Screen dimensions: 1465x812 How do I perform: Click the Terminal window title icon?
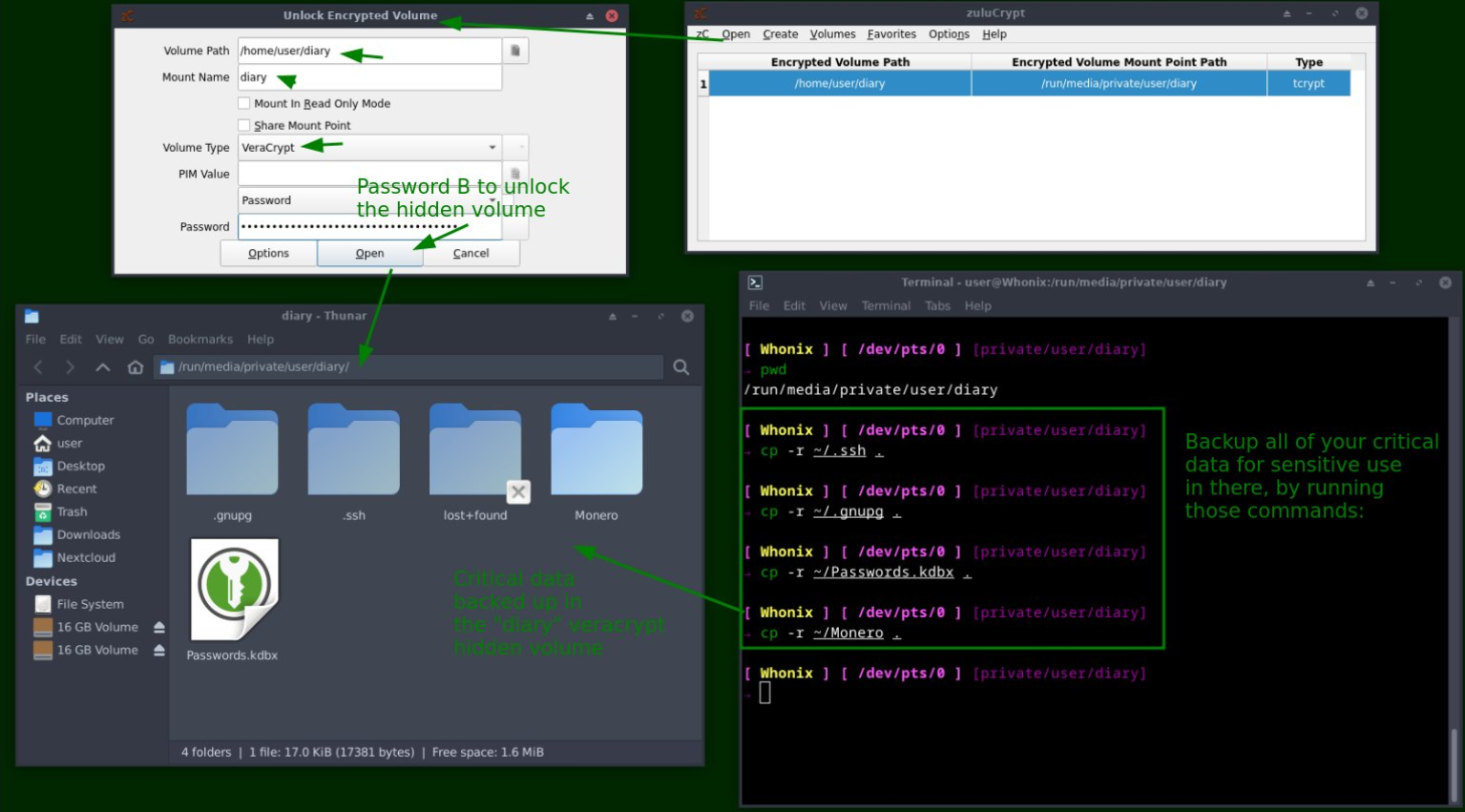(755, 282)
